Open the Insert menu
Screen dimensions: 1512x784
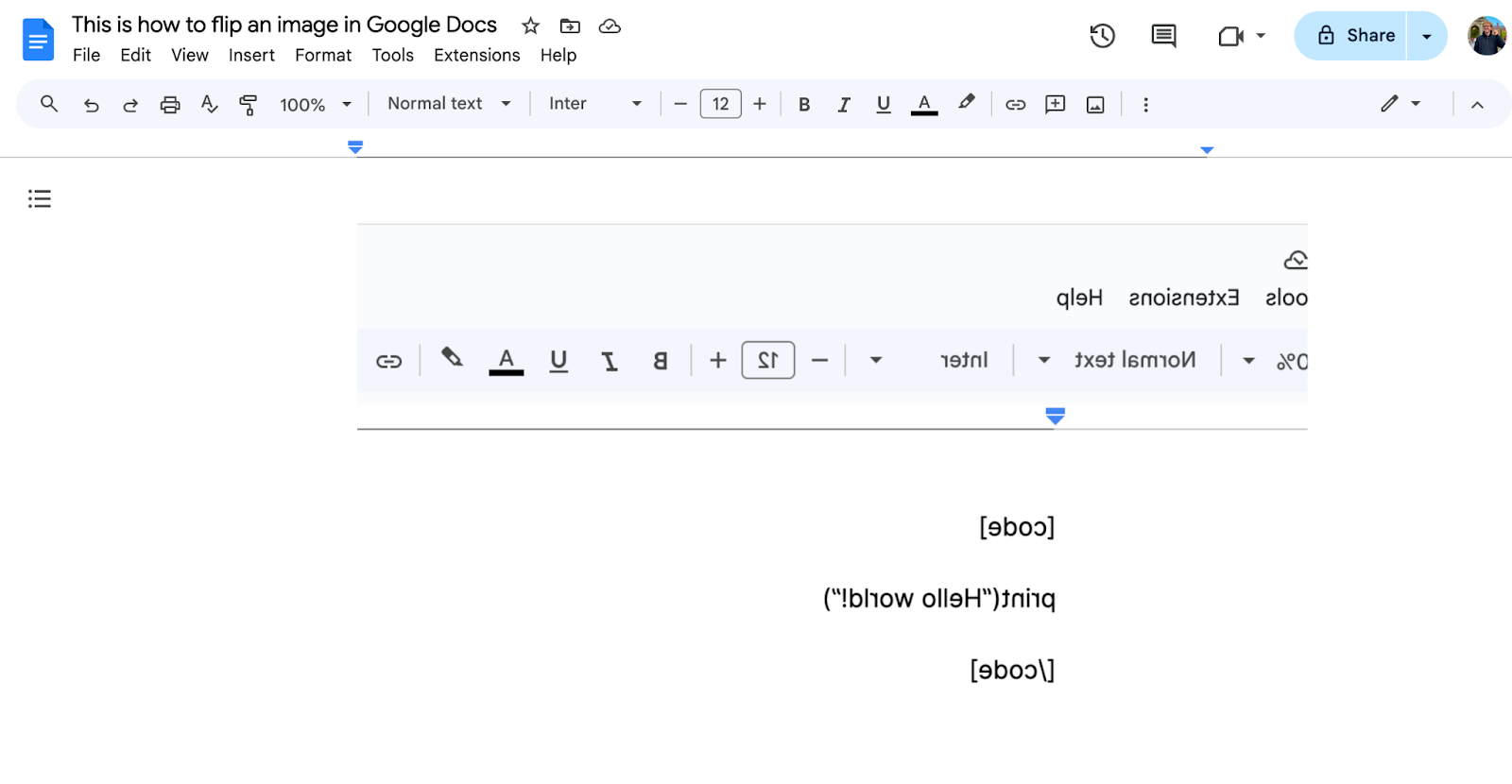251,55
